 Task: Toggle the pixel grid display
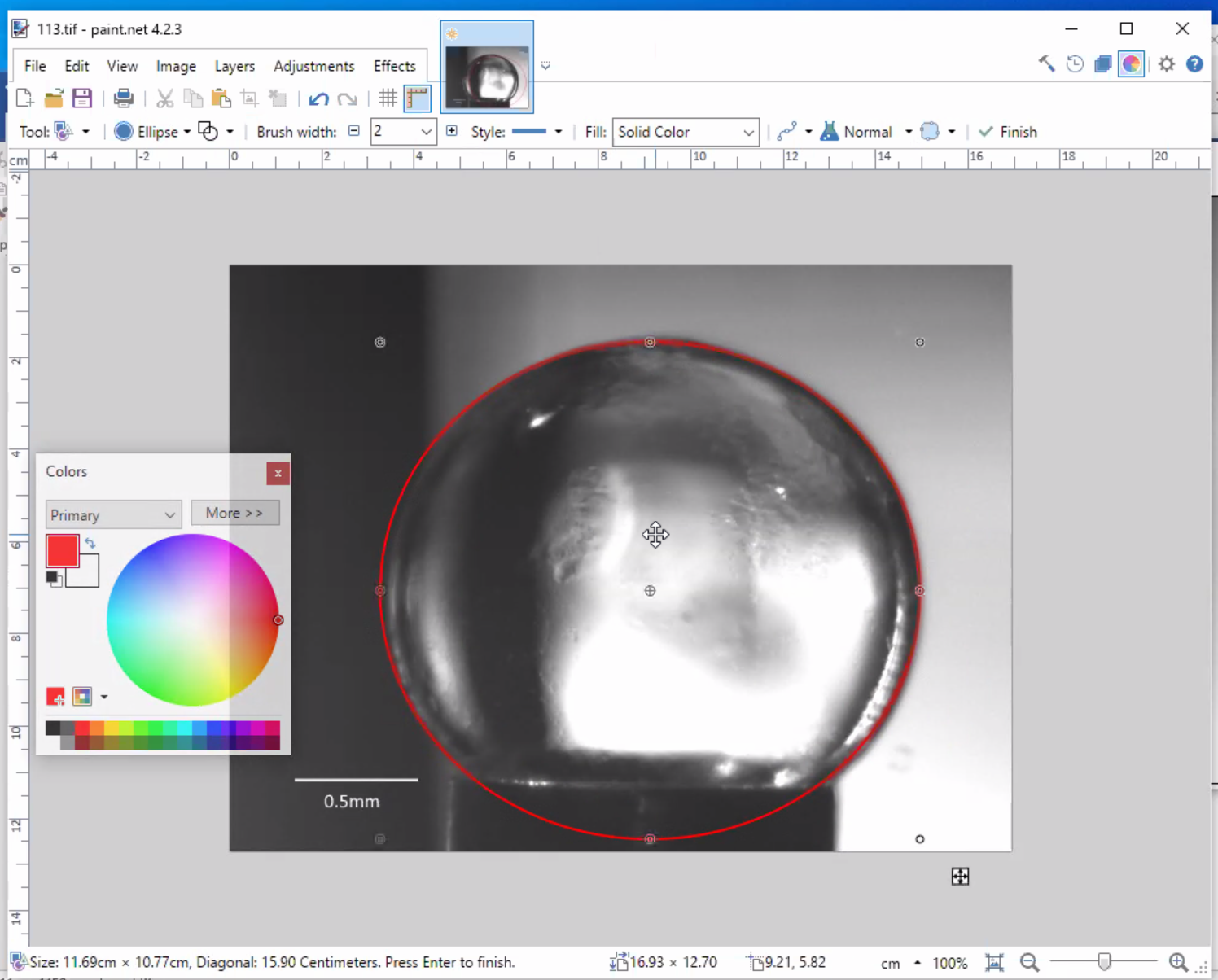click(388, 98)
